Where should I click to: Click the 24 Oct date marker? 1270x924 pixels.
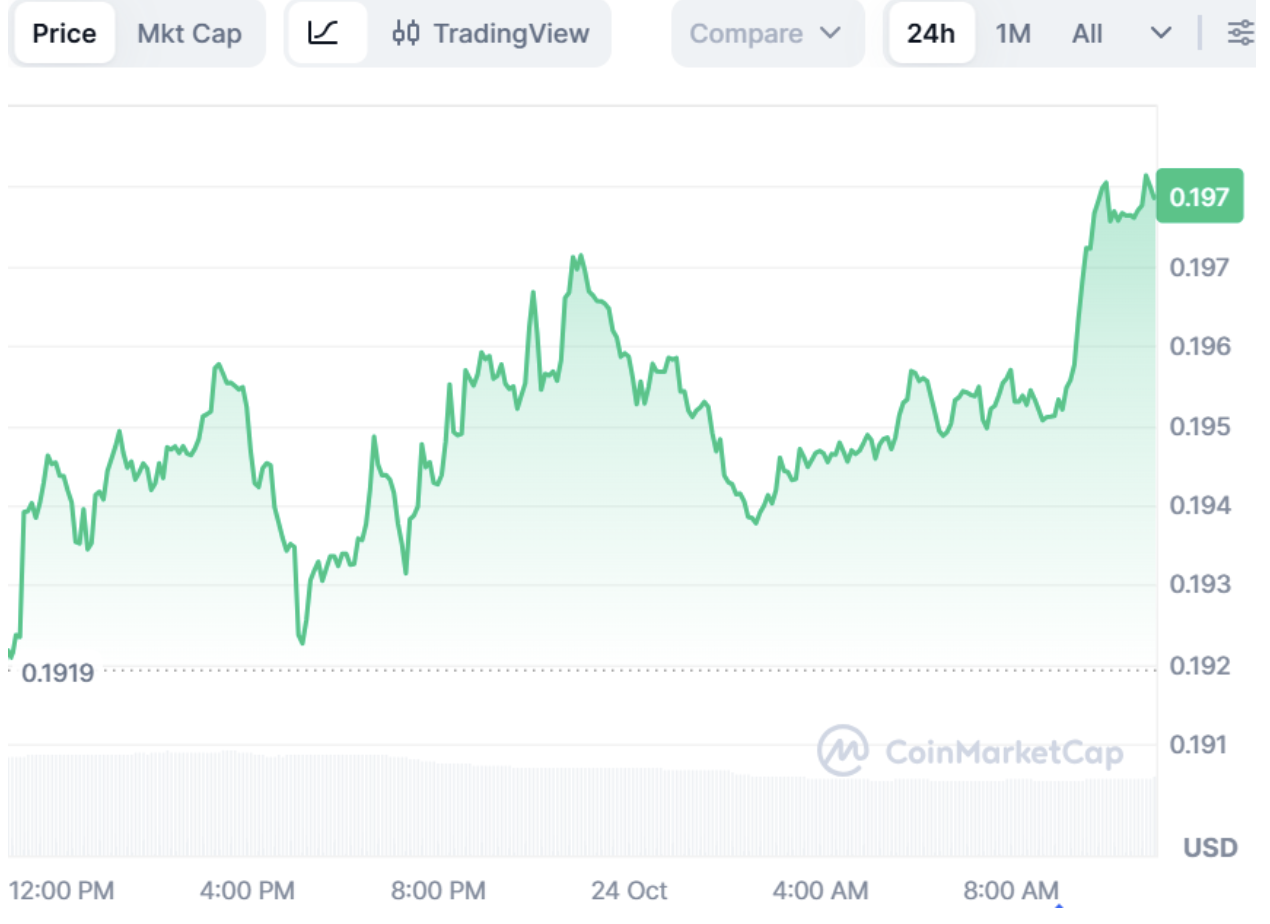(628, 890)
